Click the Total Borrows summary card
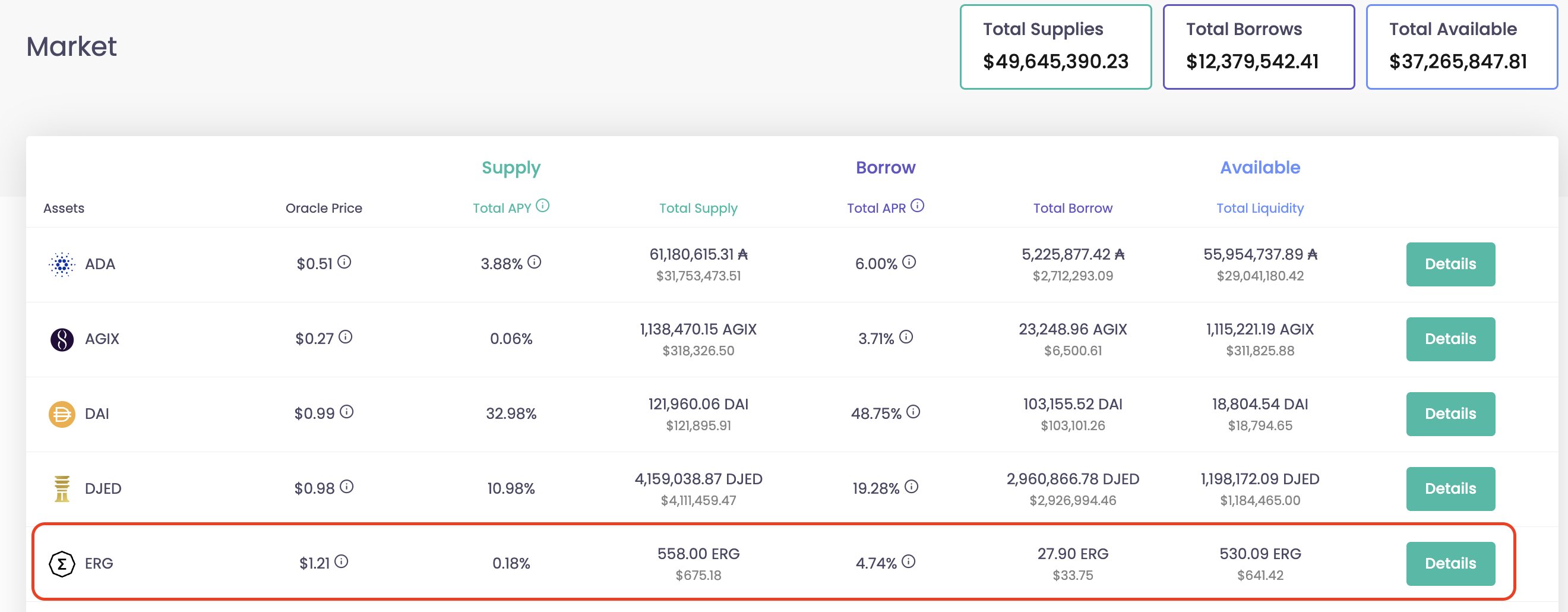Viewport: 1568px width, 612px height. pos(1259,47)
